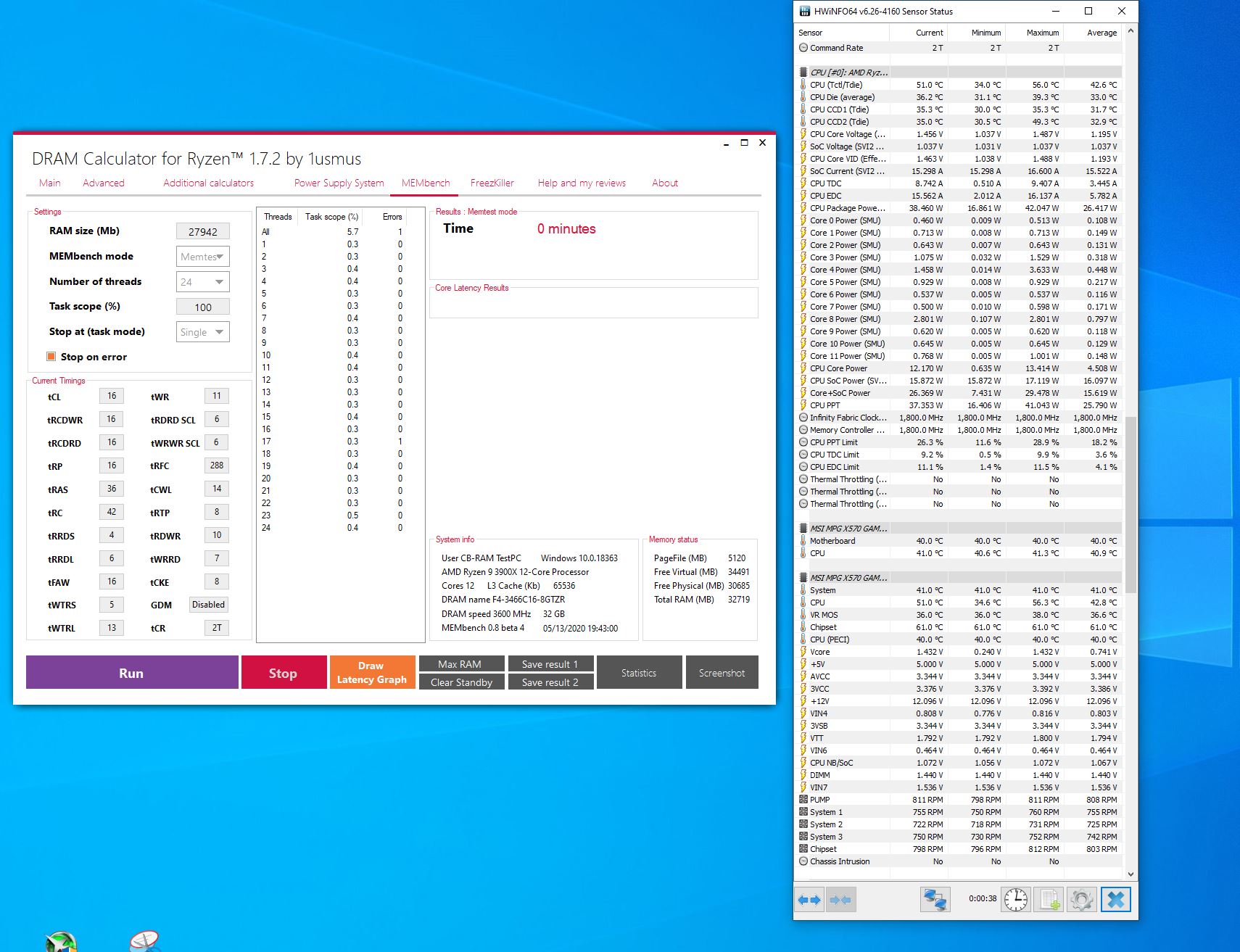
Task: Click the first MSI MPG X570 section icon
Action: pyautogui.click(x=803, y=529)
